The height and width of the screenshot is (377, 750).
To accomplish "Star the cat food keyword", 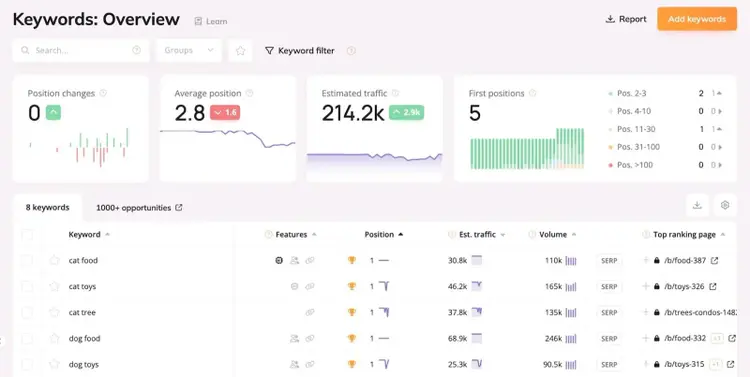I will tap(55, 260).
